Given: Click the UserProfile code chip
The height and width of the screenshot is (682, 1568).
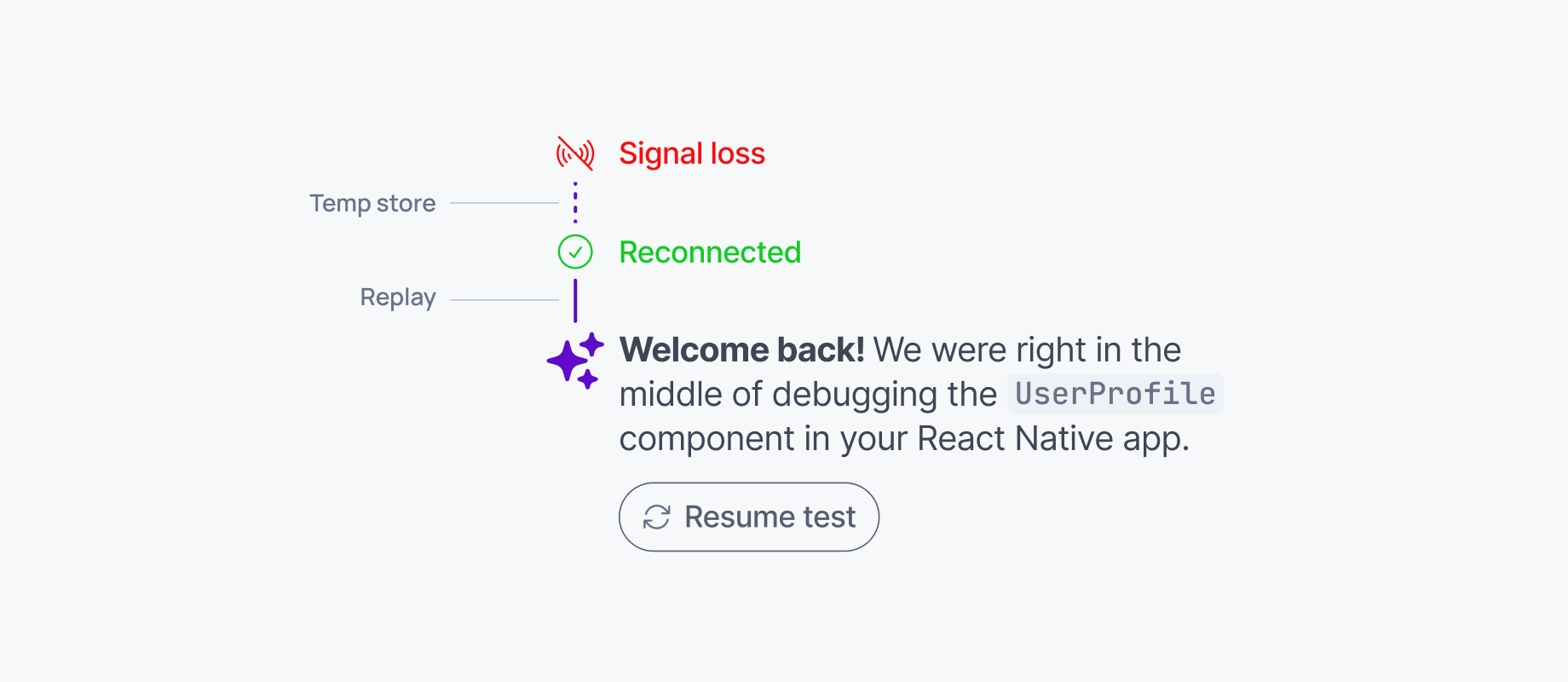Looking at the screenshot, I should coord(1115,394).
